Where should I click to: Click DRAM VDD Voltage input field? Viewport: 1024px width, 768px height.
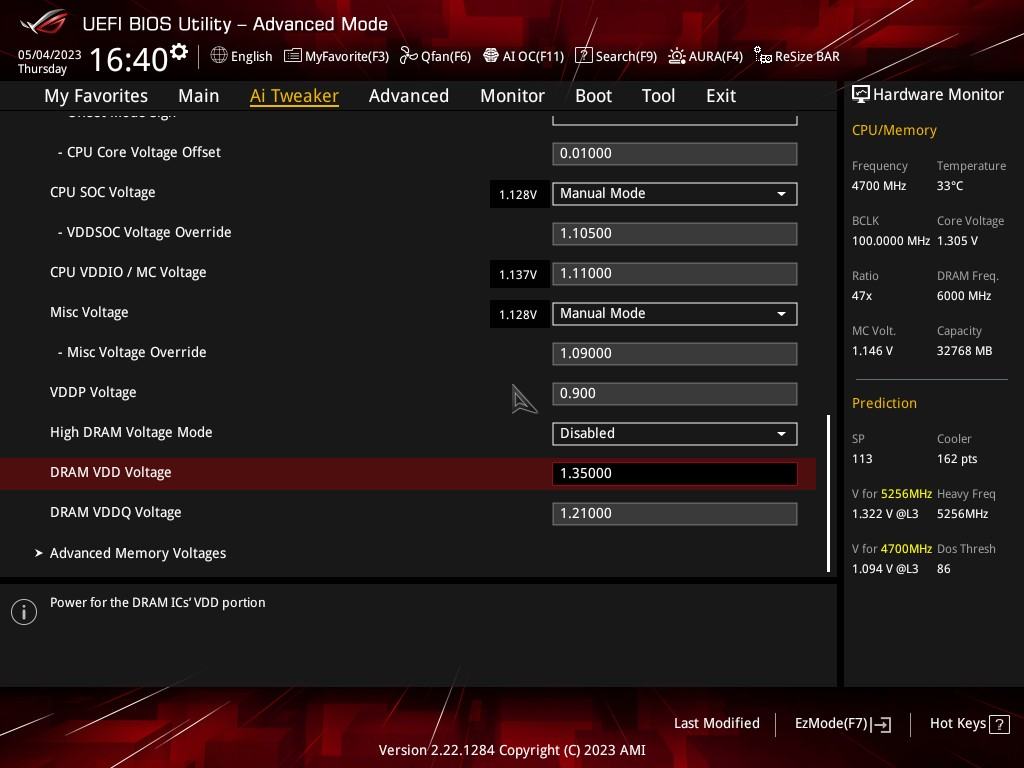click(x=675, y=473)
